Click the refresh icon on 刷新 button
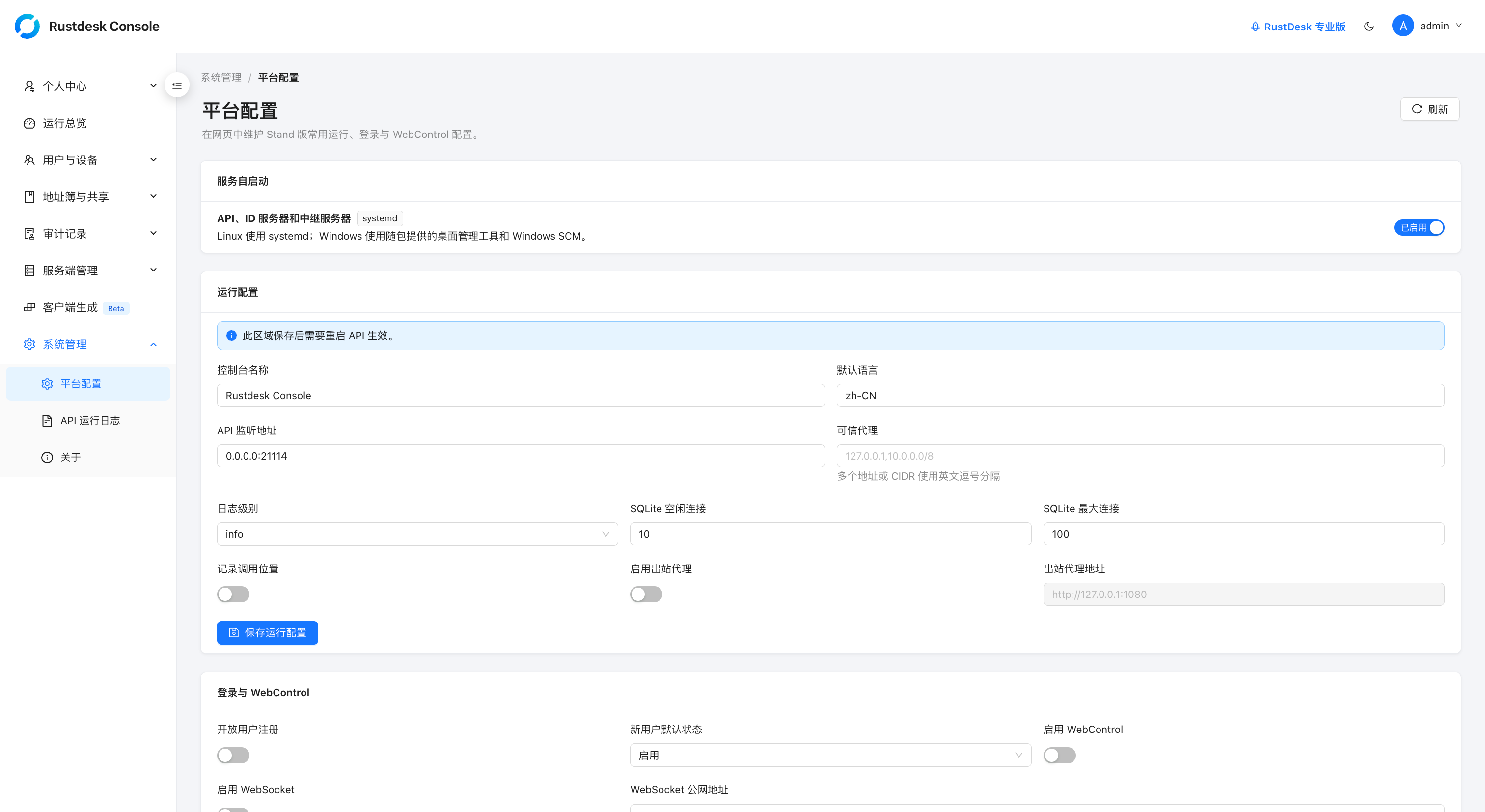Image resolution: width=1485 pixels, height=812 pixels. coord(1416,109)
